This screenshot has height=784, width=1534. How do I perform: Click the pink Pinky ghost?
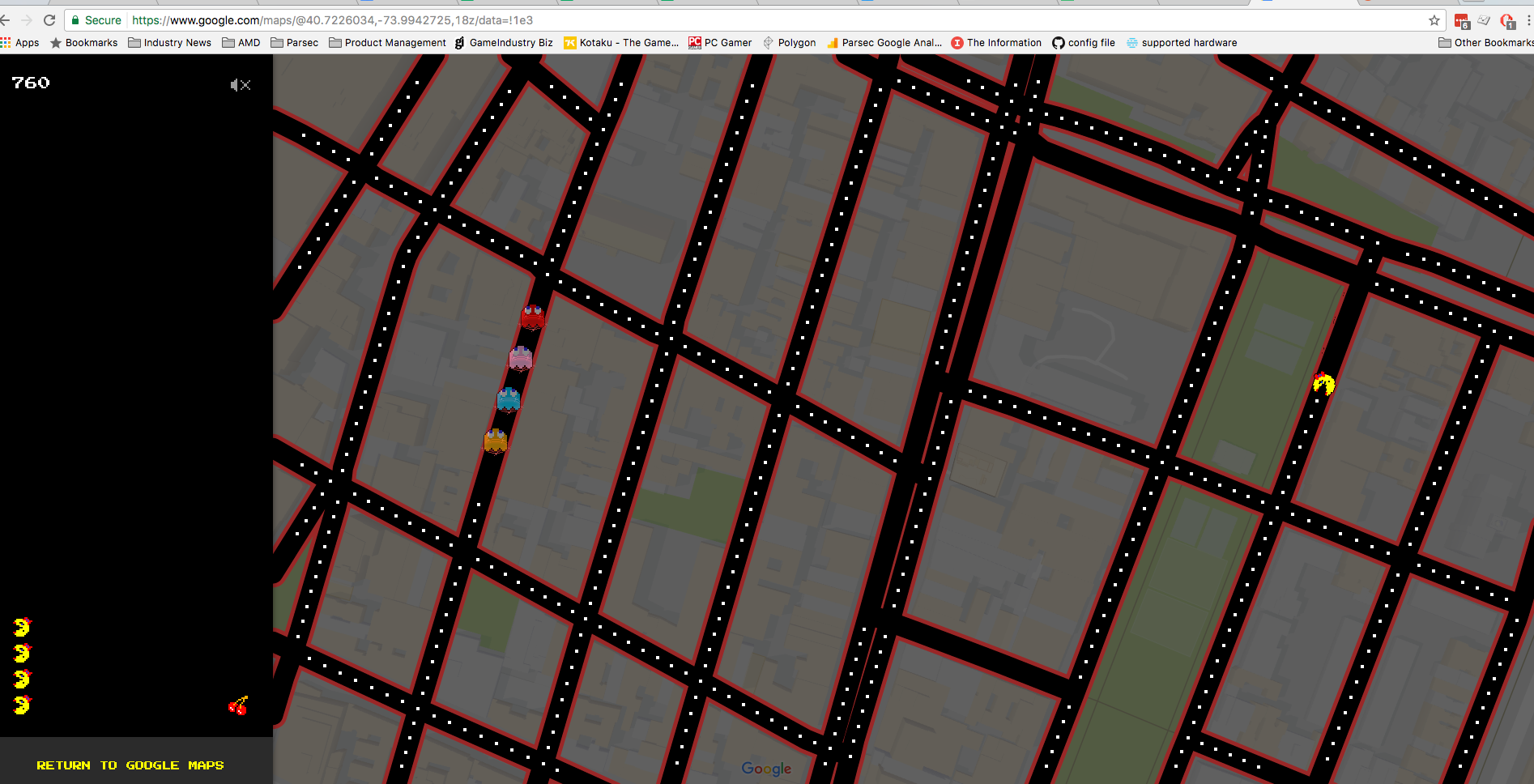click(521, 358)
